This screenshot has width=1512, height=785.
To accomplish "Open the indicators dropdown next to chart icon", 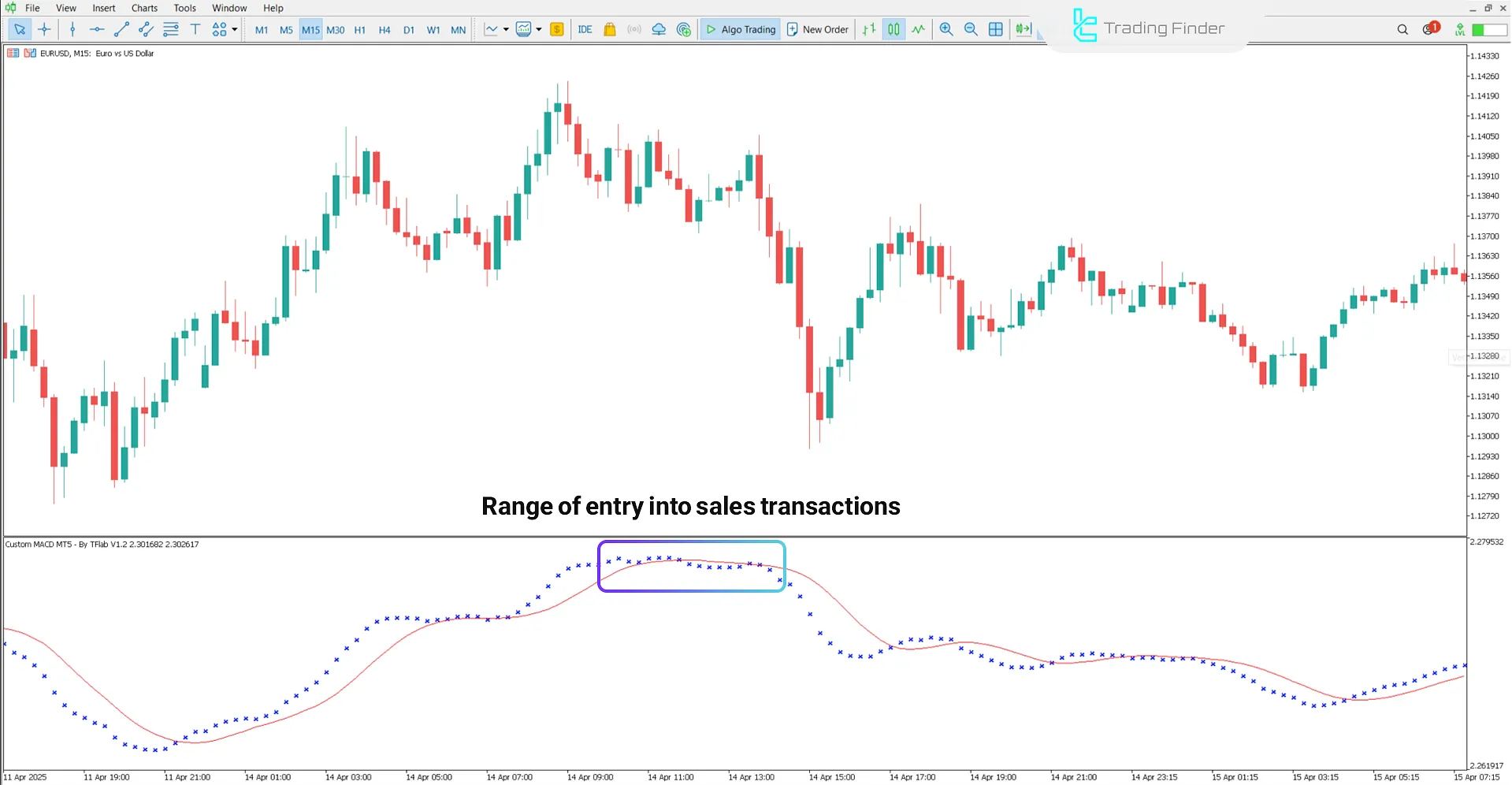I will (541, 29).
